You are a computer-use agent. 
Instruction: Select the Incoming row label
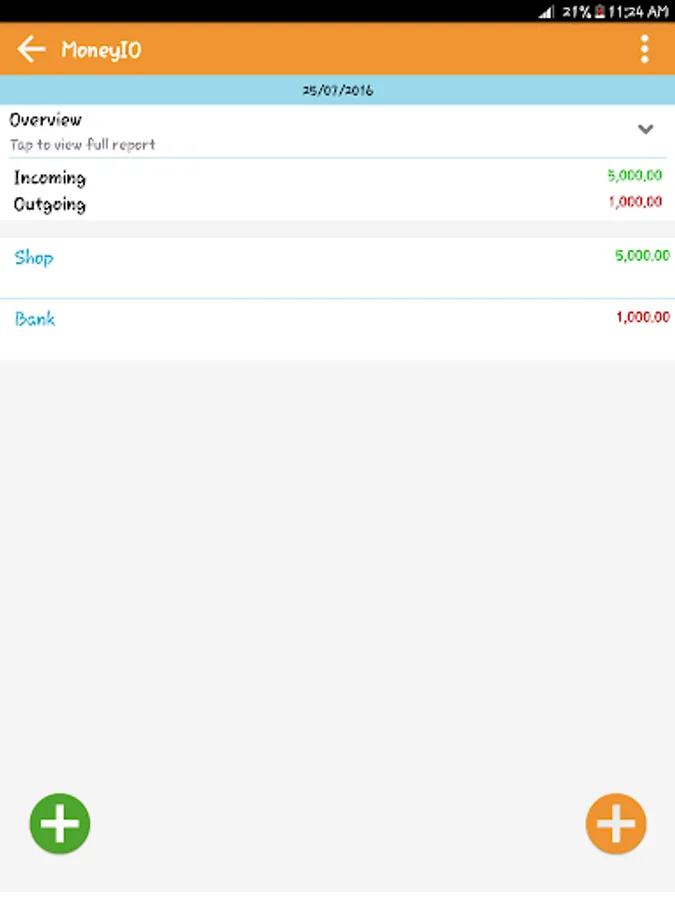(50, 178)
